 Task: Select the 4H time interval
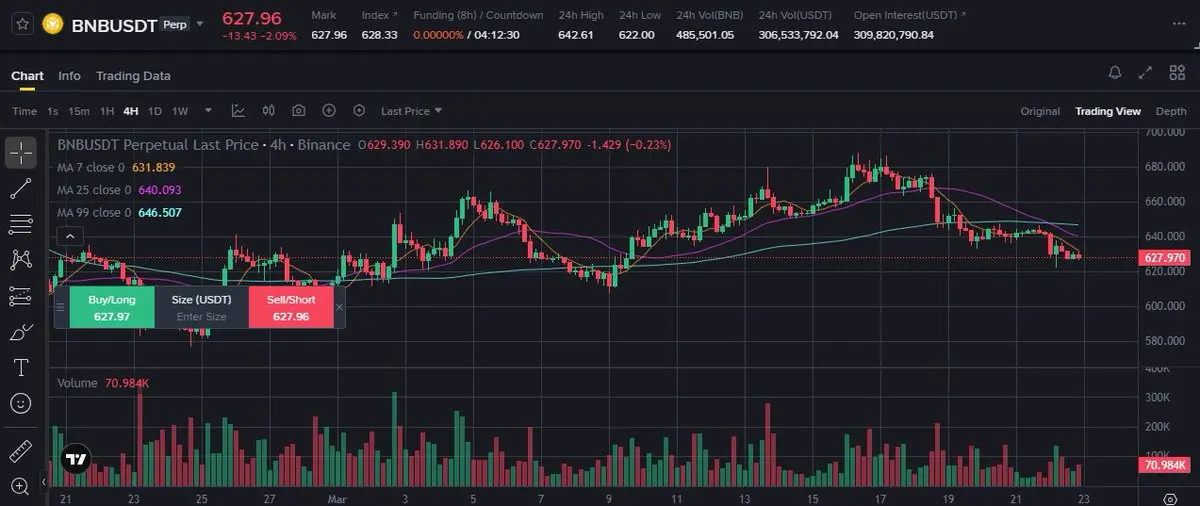coord(131,111)
